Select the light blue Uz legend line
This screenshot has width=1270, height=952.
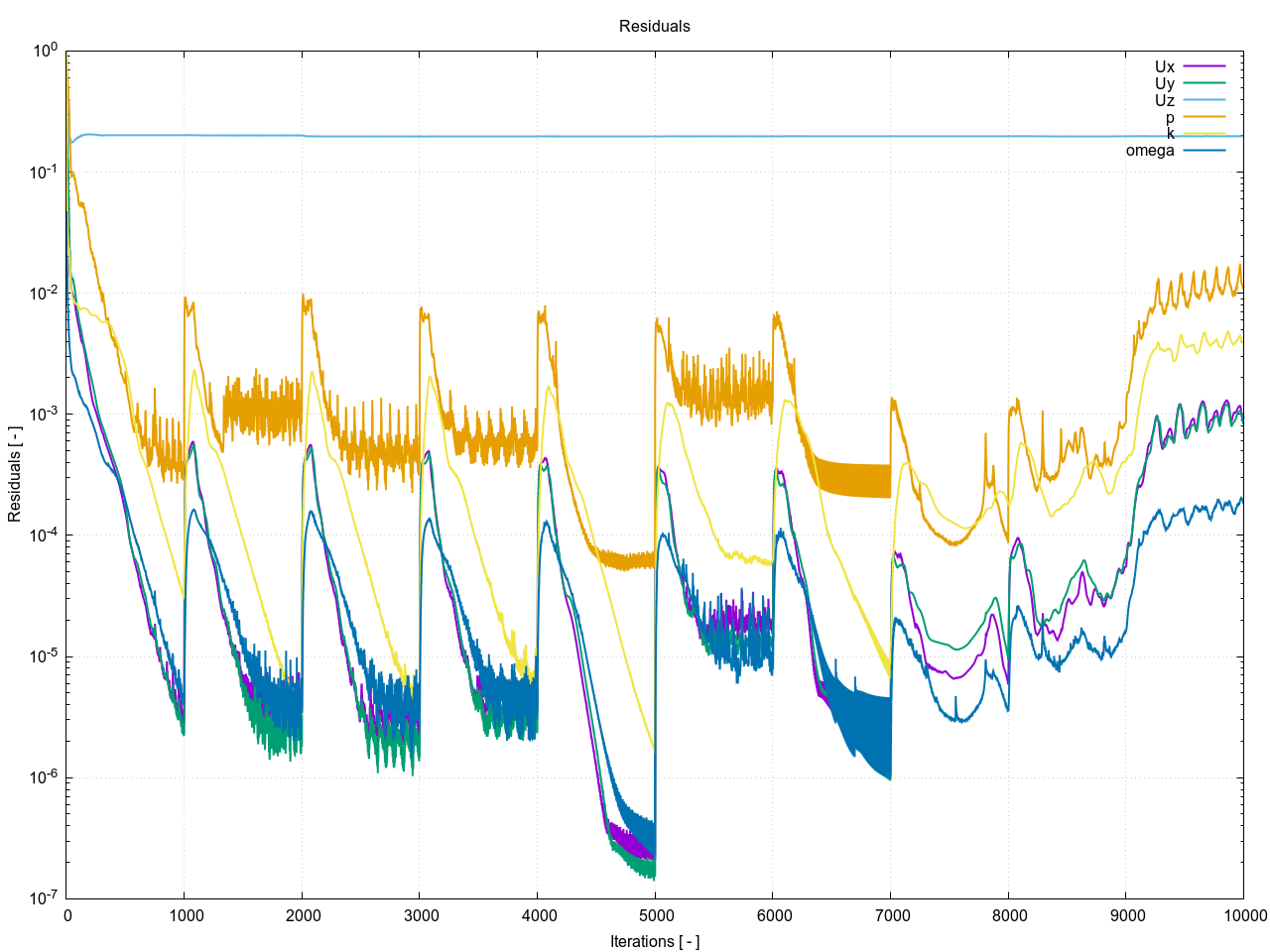(1204, 100)
